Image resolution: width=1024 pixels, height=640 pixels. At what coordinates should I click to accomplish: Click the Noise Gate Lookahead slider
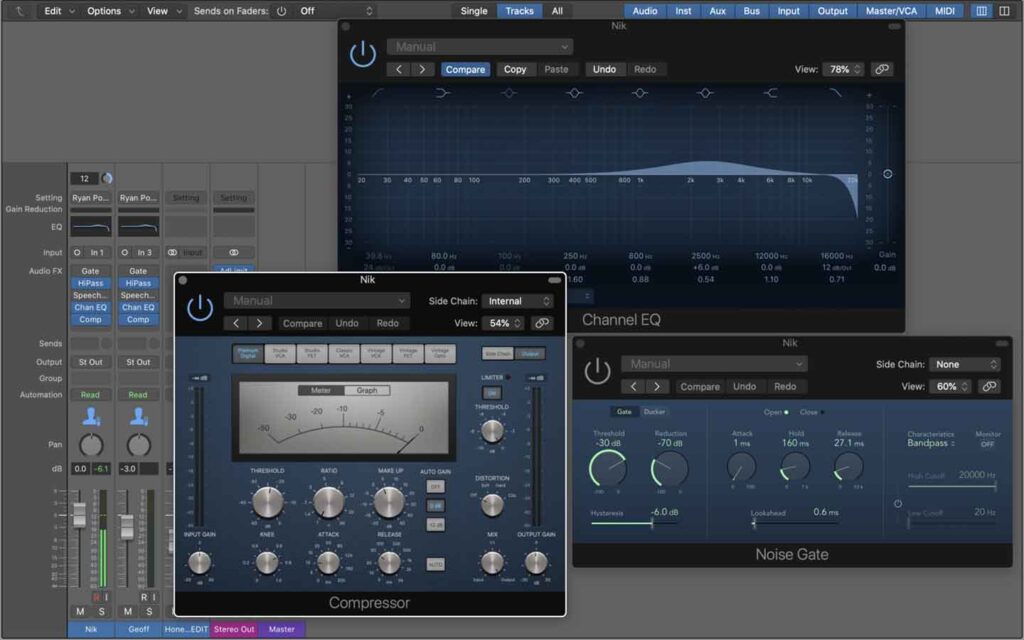pyautogui.click(x=796, y=523)
